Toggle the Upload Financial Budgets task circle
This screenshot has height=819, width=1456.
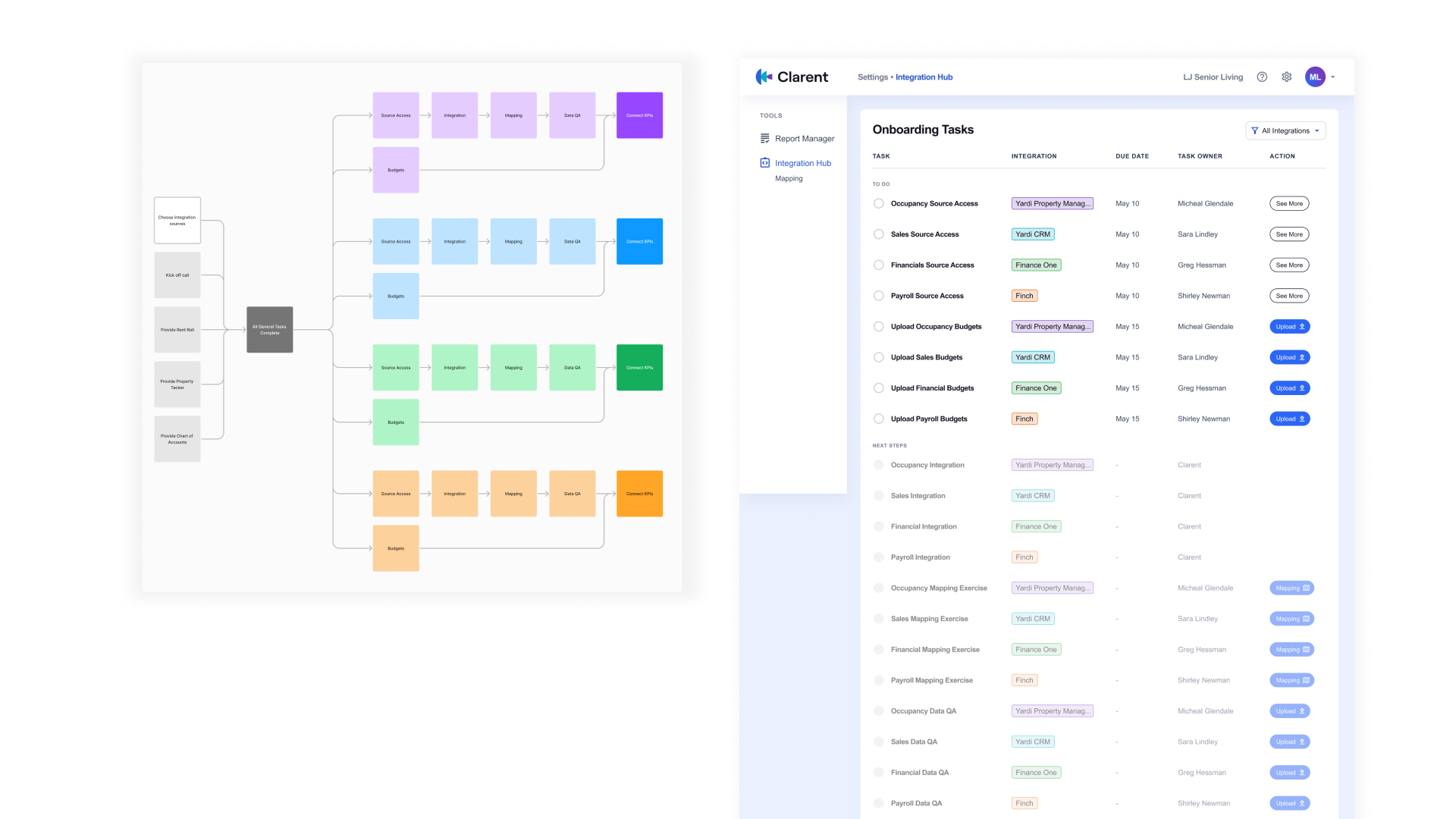[878, 388]
